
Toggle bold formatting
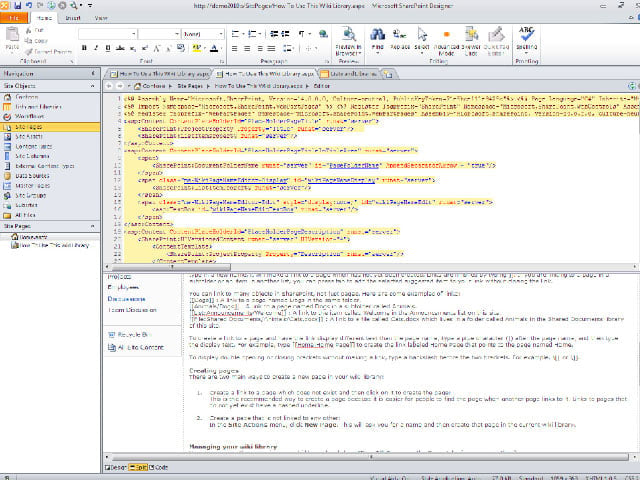pyautogui.click(x=84, y=48)
